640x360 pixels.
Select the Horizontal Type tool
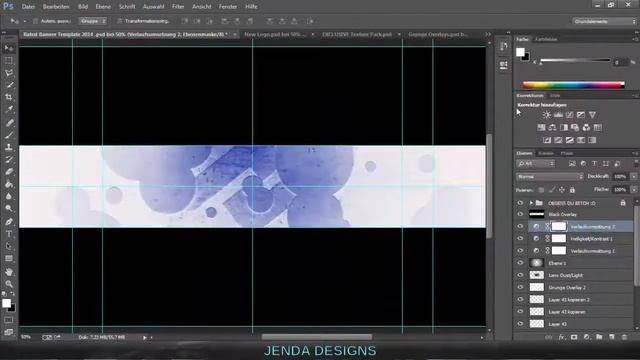coord(9,234)
